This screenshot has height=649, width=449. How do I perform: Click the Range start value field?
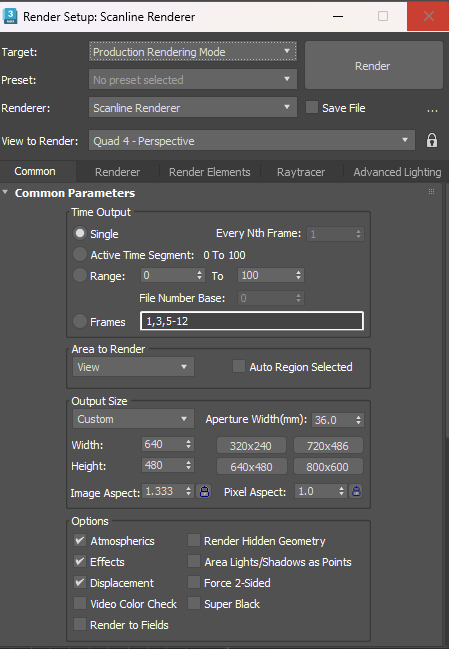click(x=168, y=275)
